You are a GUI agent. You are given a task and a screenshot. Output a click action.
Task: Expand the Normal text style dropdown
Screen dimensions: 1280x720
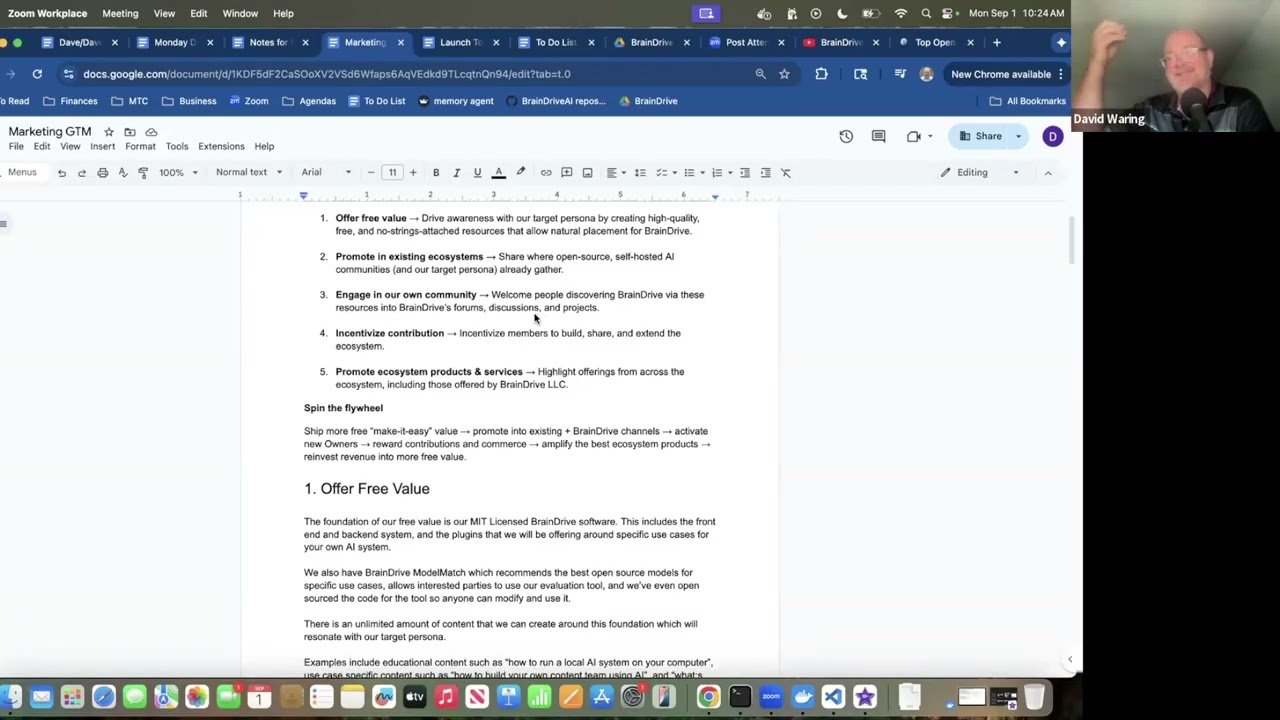pyautogui.click(x=249, y=173)
